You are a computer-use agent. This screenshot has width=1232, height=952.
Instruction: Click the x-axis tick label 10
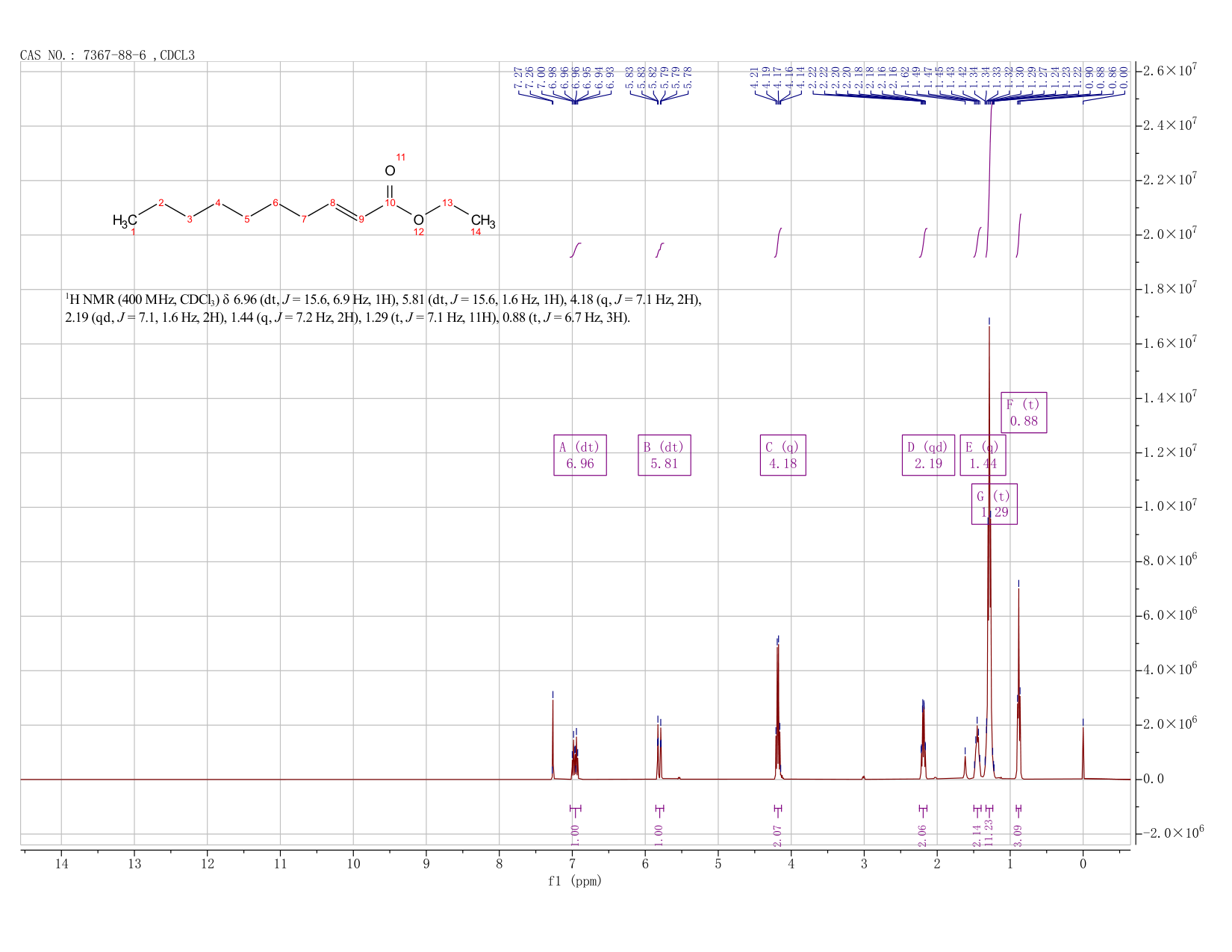coord(353,864)
